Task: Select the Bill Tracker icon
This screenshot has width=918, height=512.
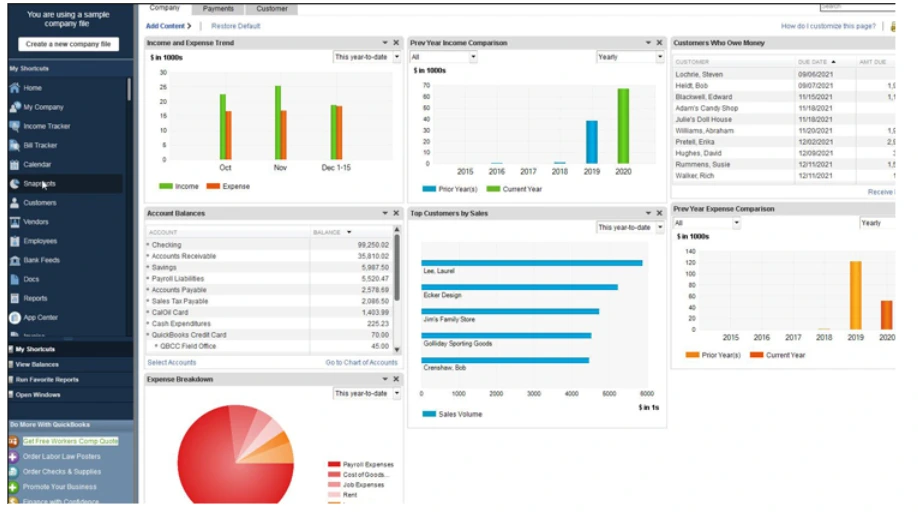Action: (15, 145)
